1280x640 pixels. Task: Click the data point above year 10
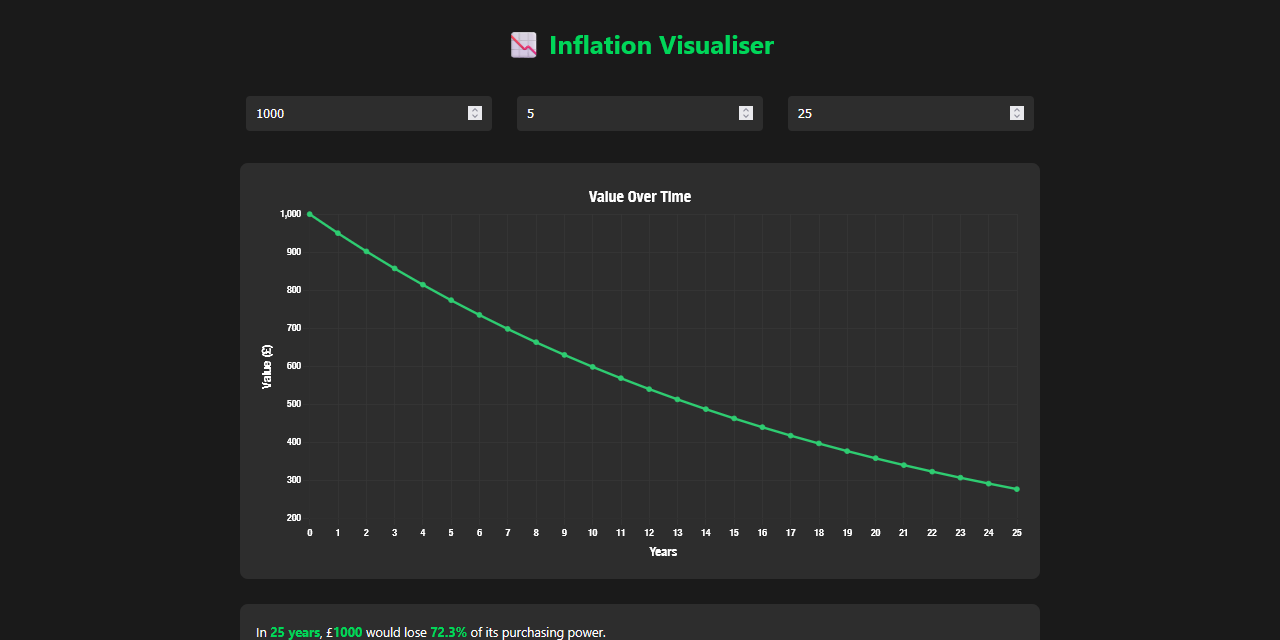592,366
